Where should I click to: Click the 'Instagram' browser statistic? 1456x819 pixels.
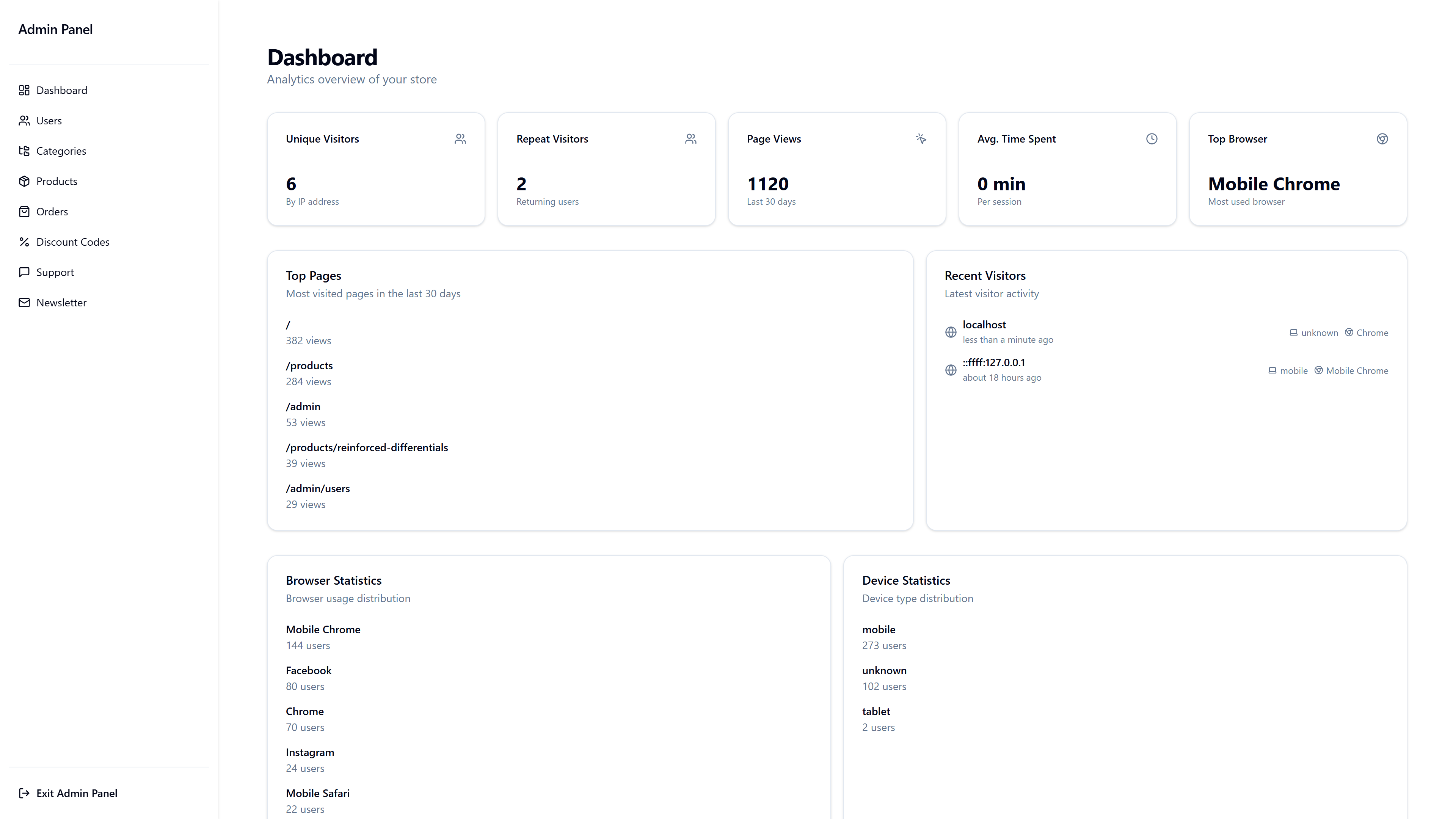pos(310,752)
